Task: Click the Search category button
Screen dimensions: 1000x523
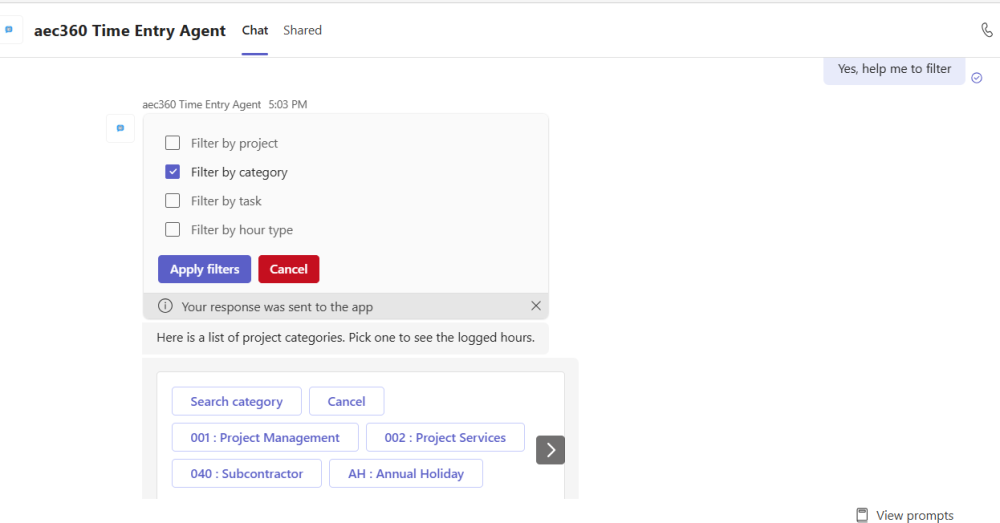Action: [x=236, y=401]
